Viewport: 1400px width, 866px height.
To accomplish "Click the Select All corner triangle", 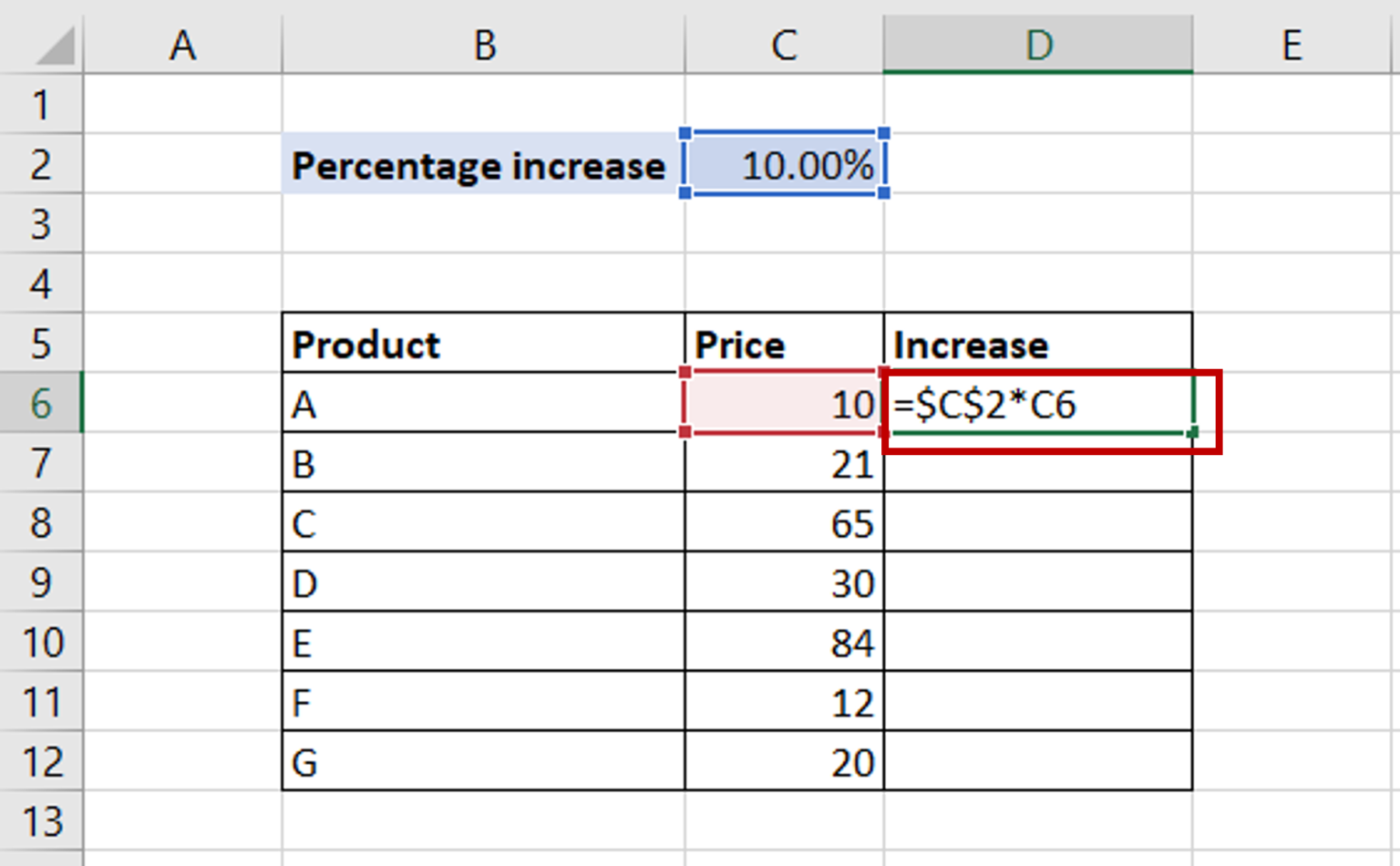I will click(55, 46).
